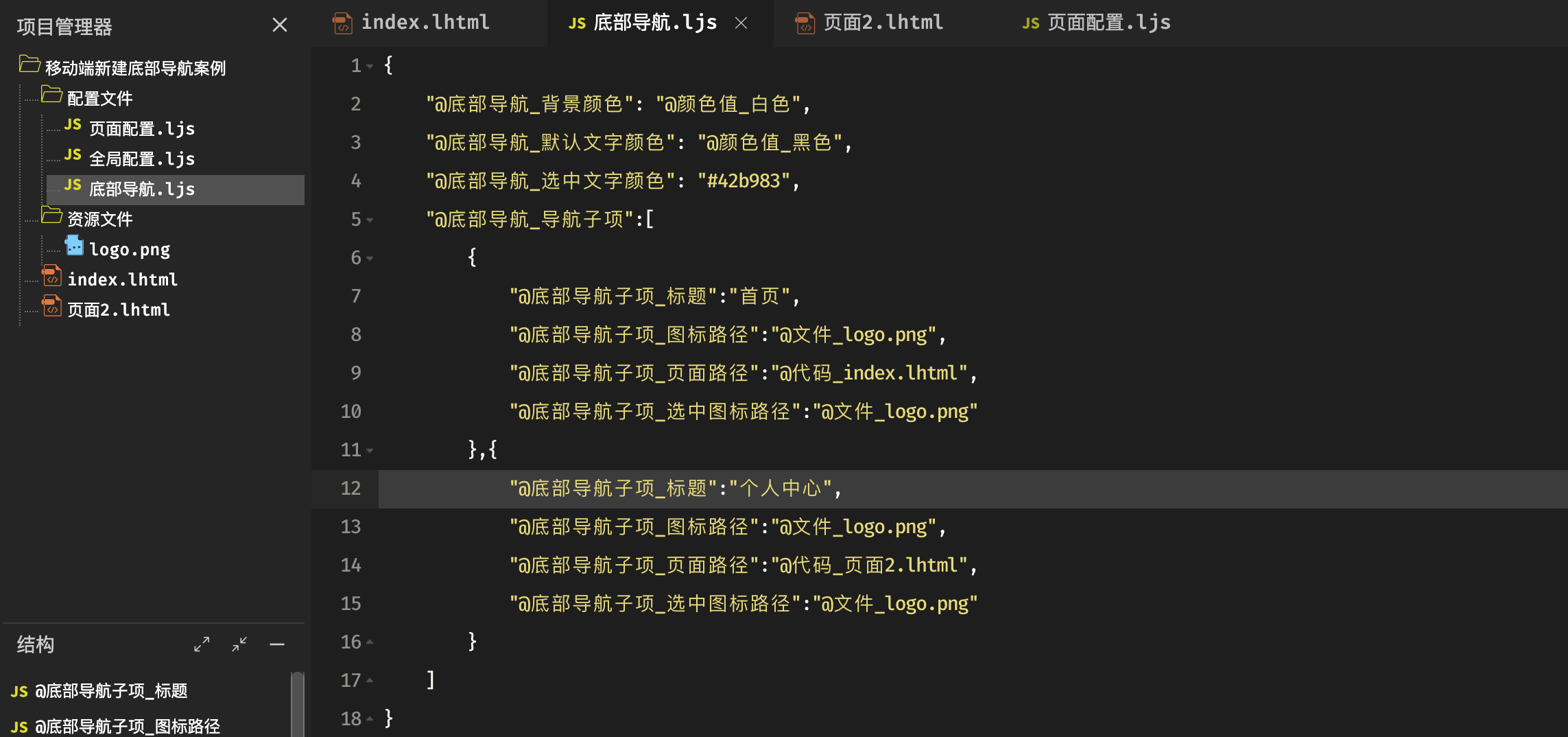Switch to the index.lhtml tab
This screenshot has width=1568, height=737.
[x=425, y=23]
